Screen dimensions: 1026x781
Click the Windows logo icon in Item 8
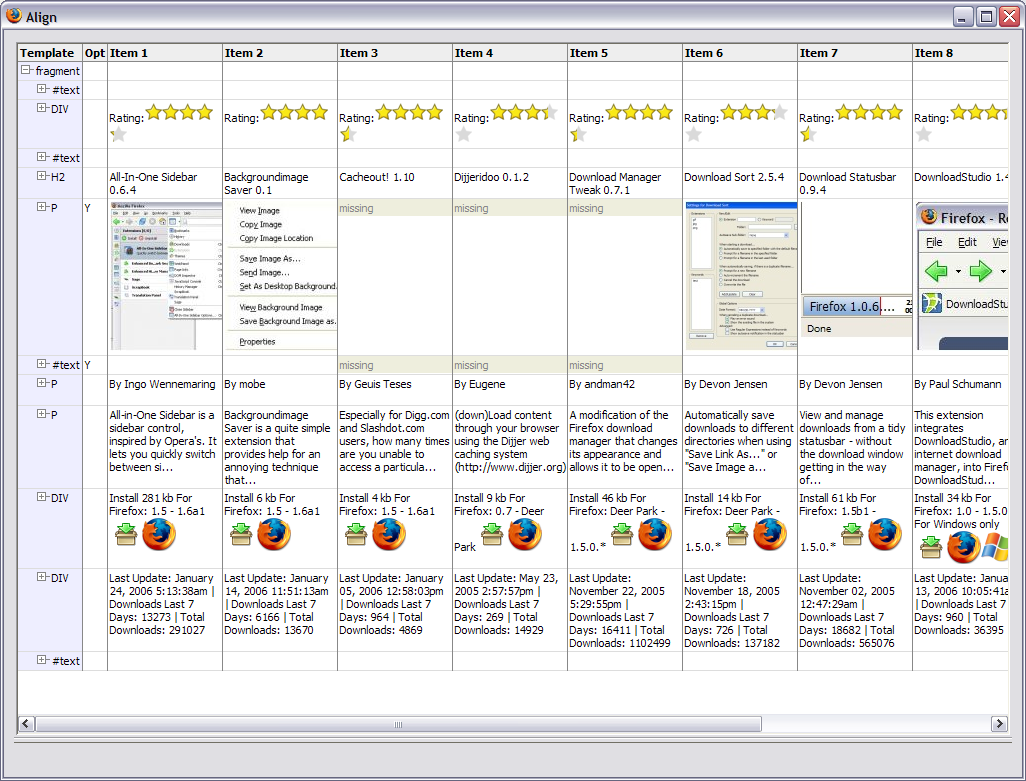(994, 547)
